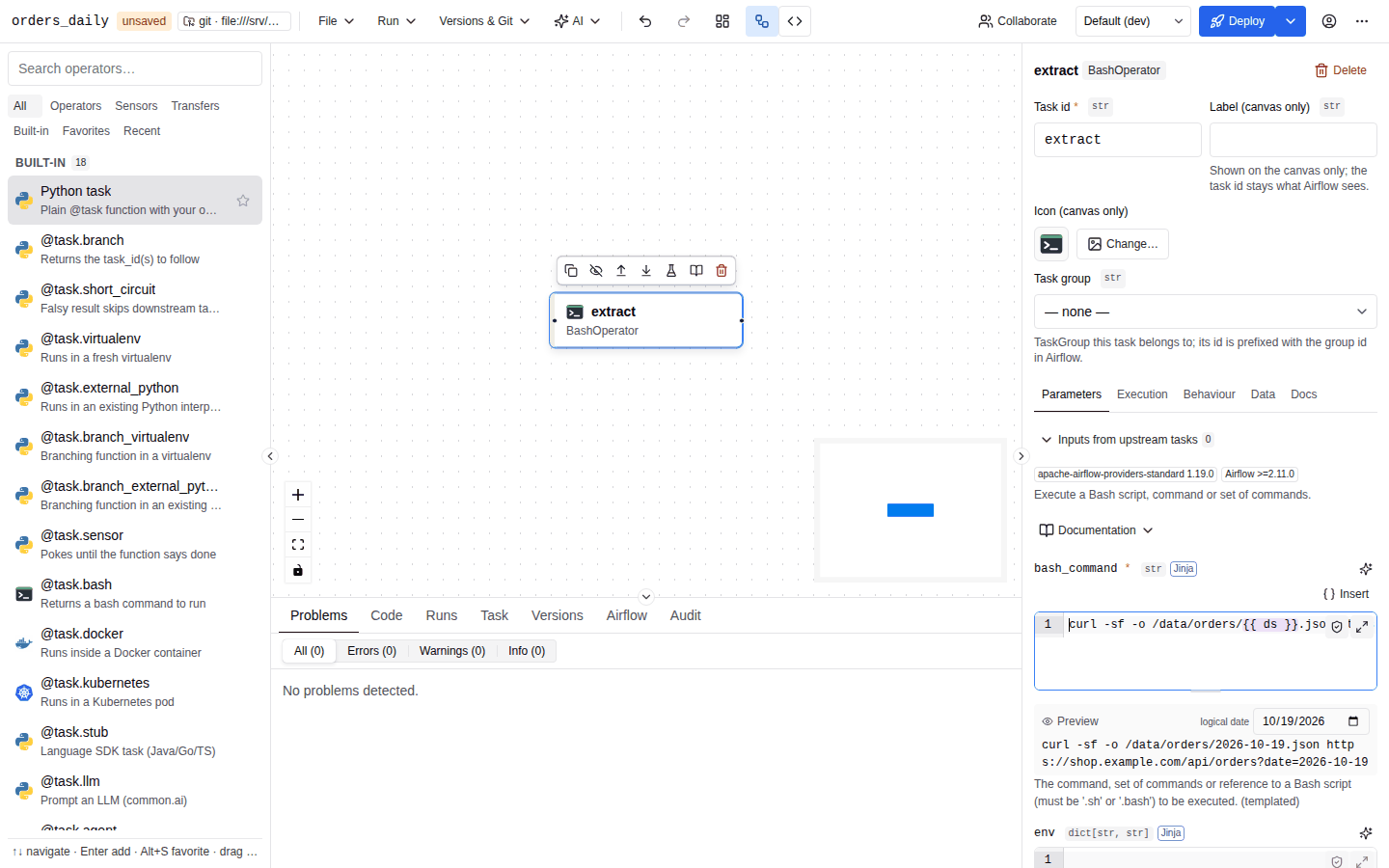
Task: Click the flask test icon on the node toolbar
Action: (671, 271)
